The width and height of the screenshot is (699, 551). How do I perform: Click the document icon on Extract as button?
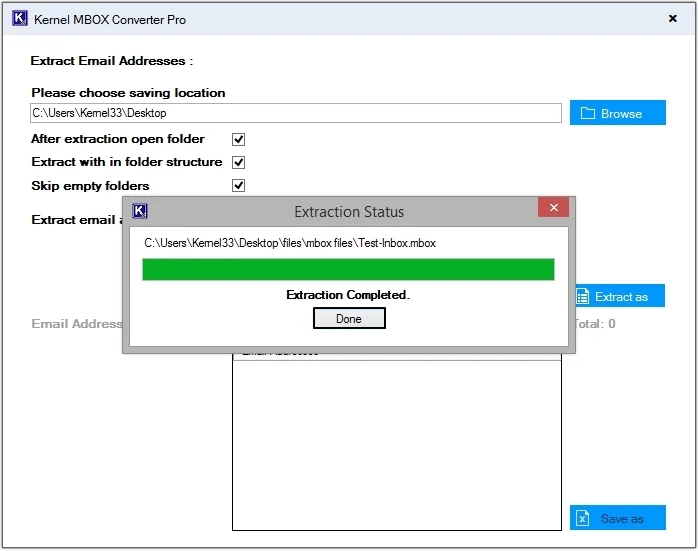[x=582, y=296]
